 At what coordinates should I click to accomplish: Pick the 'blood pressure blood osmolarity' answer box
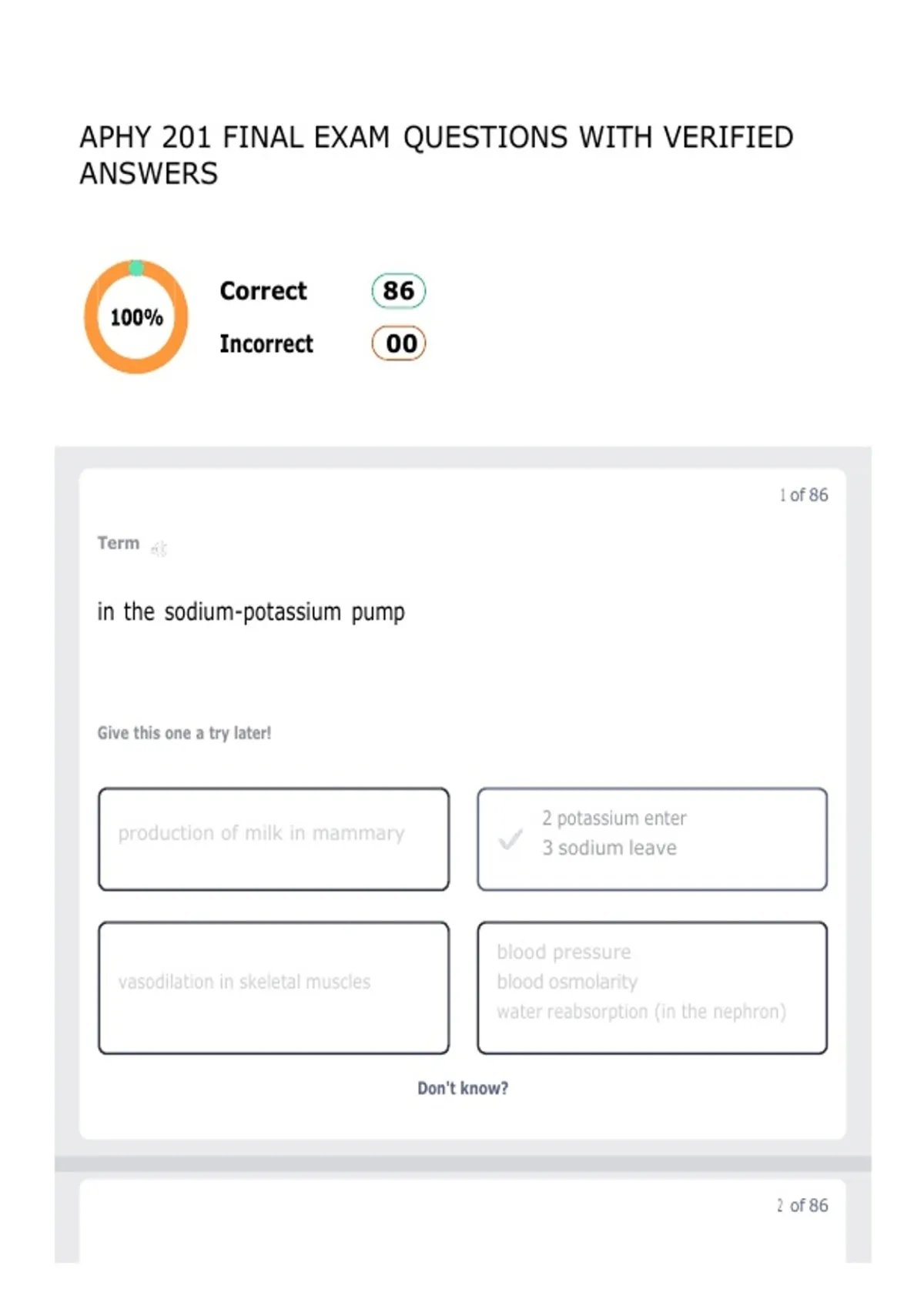tap(652, 987)
